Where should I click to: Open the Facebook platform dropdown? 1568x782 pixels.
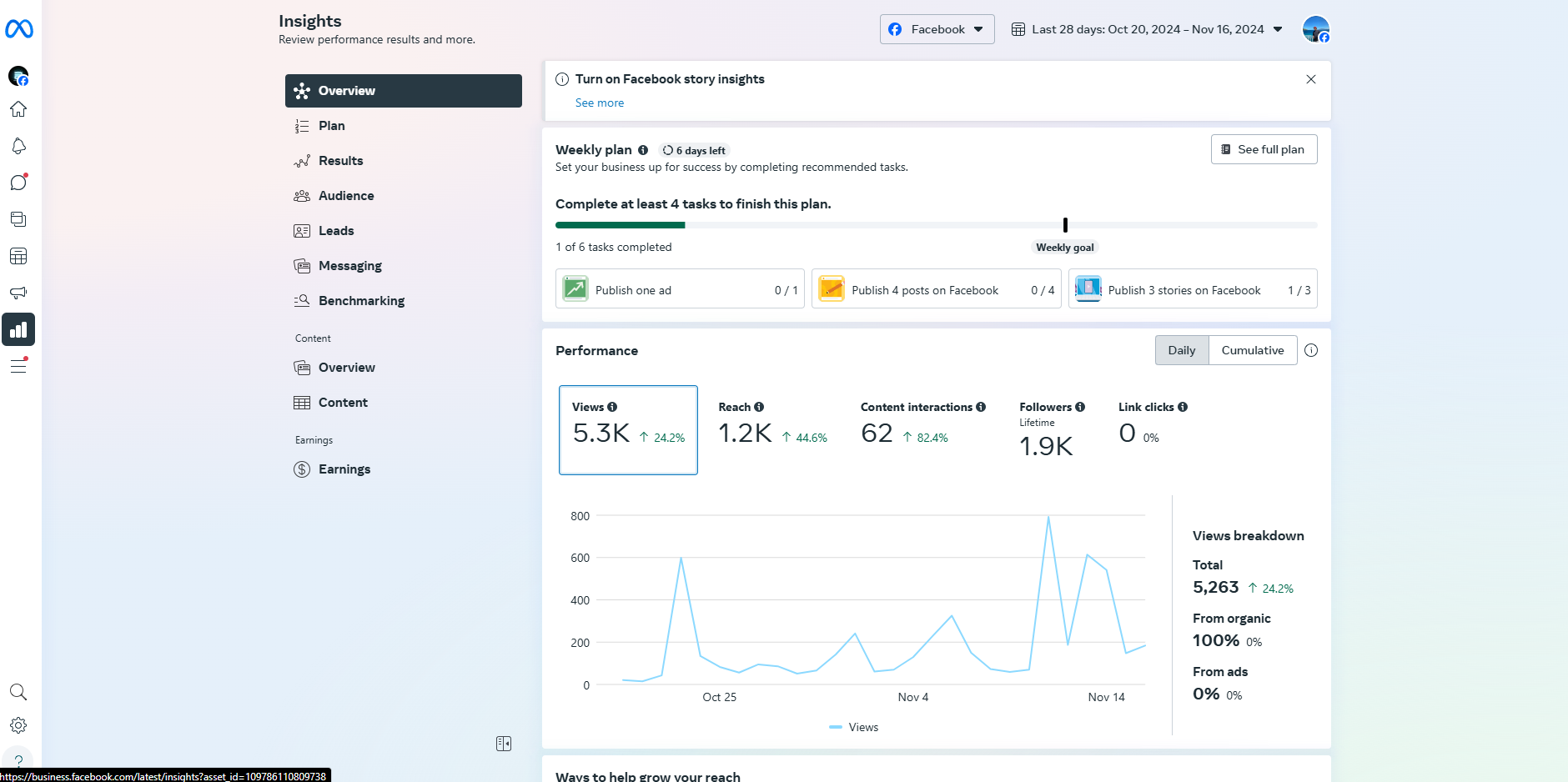pyautogui.click(x=937, y=29)
